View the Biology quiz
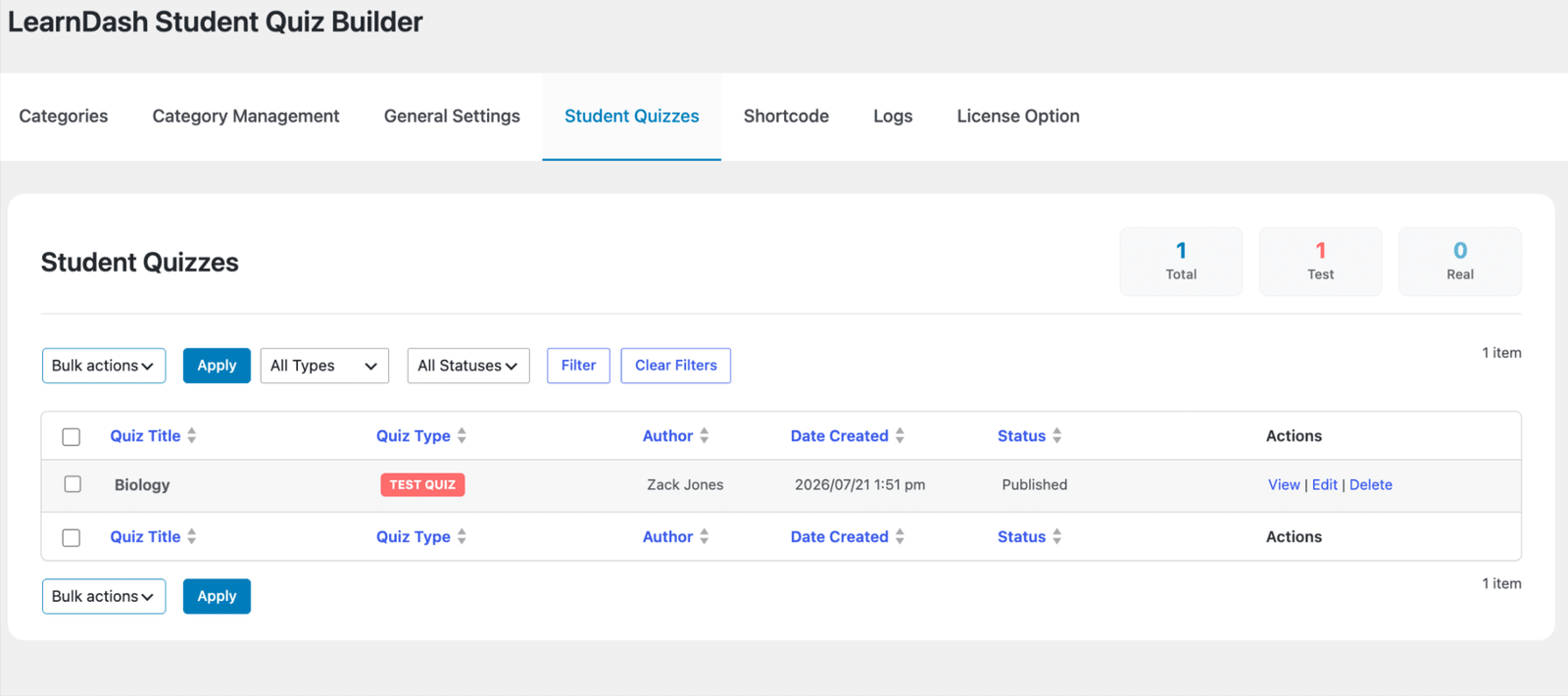This screenshot has height=696, width=1568. 1284,485
